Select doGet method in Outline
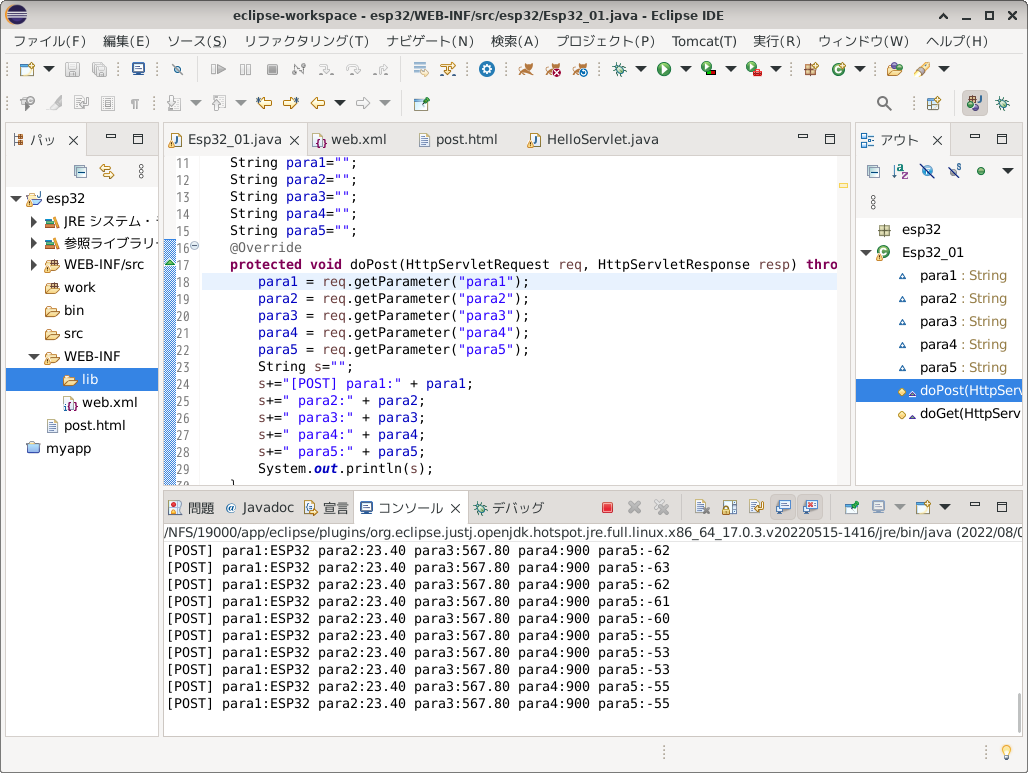This screenshot has width=1028, height=773. pyautogui.click(x=959, y=414)
